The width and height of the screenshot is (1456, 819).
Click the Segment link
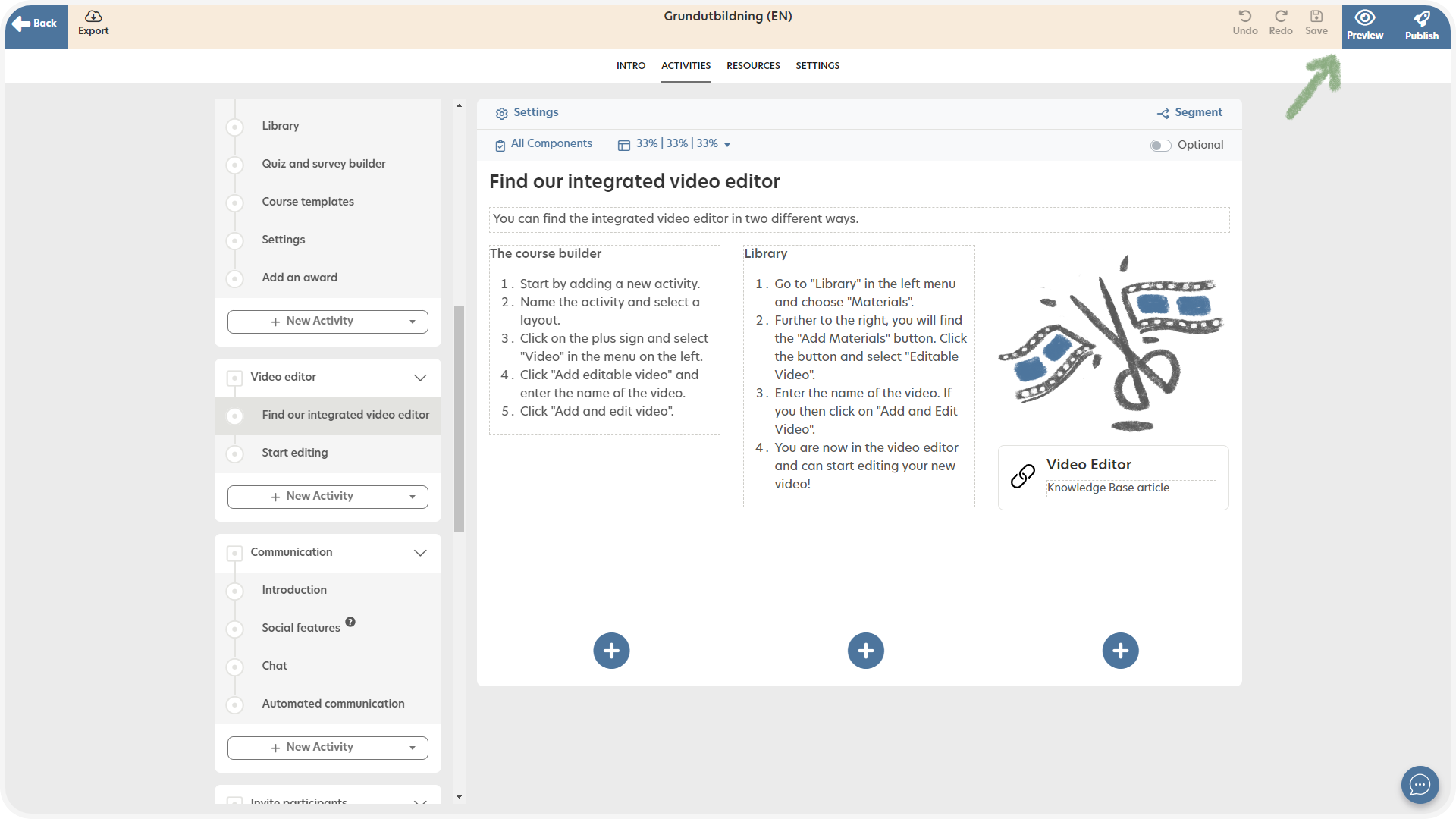[x=1190, y=113]
